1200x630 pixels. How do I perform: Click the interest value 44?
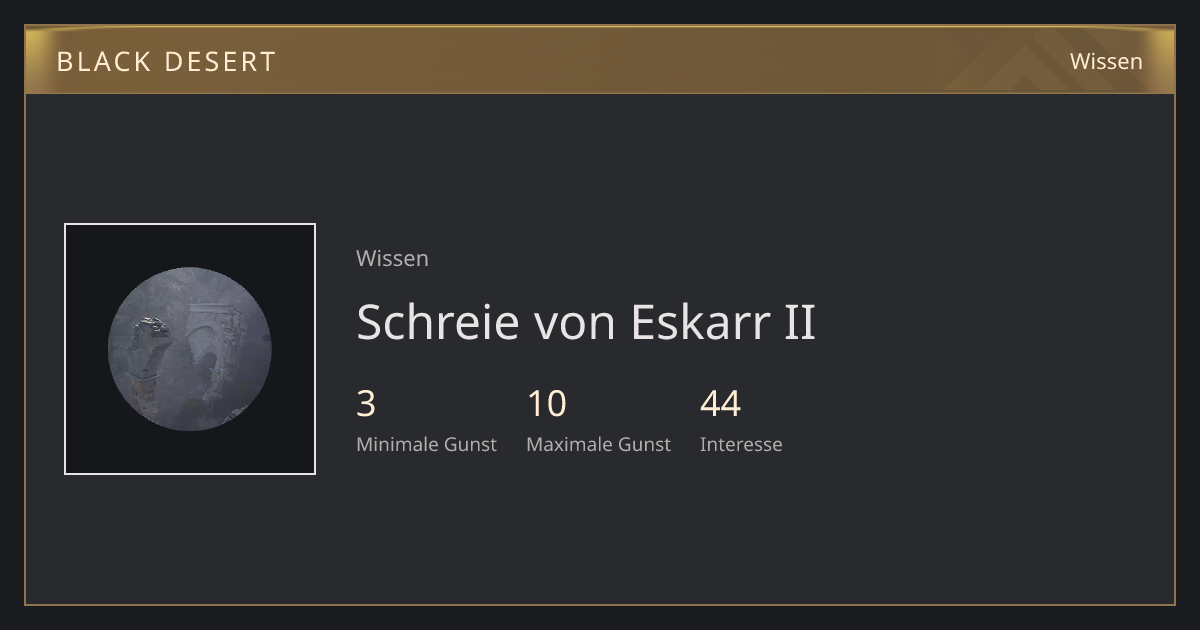point(720,404)
